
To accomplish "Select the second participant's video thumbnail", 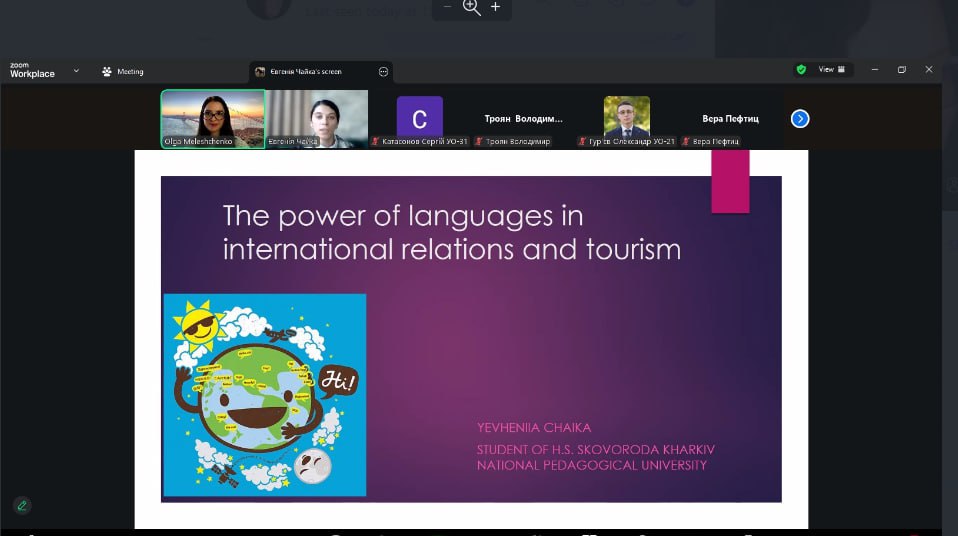I will tap(317, 118).
